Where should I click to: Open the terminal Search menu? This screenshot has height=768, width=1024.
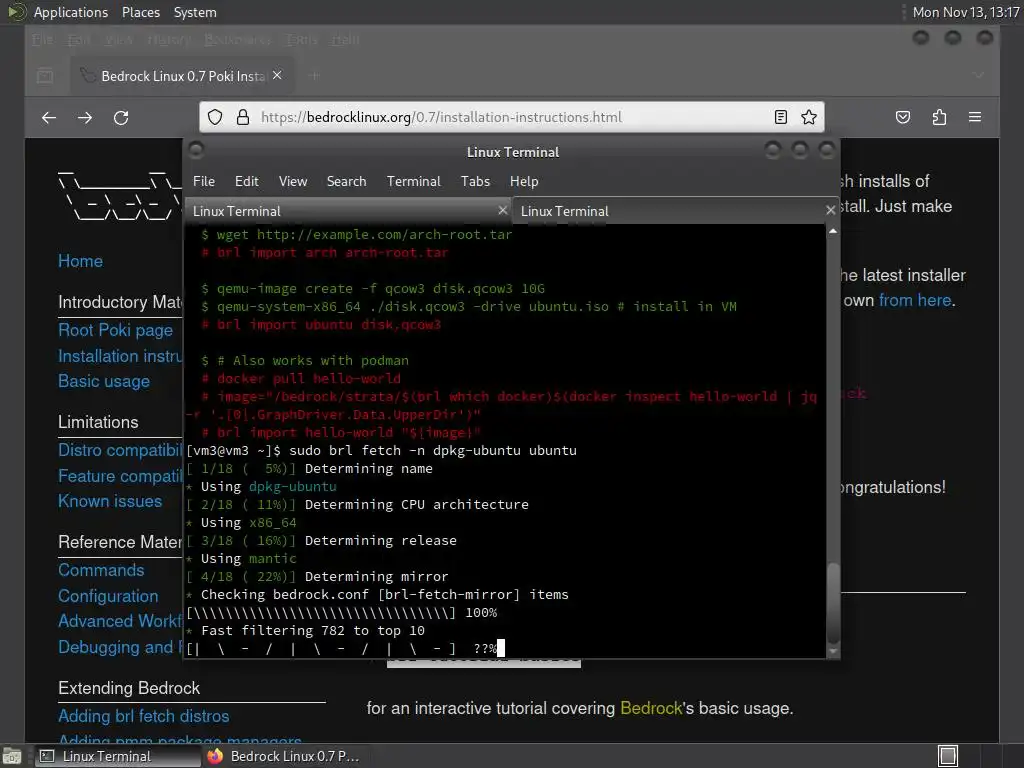point(346,182)
